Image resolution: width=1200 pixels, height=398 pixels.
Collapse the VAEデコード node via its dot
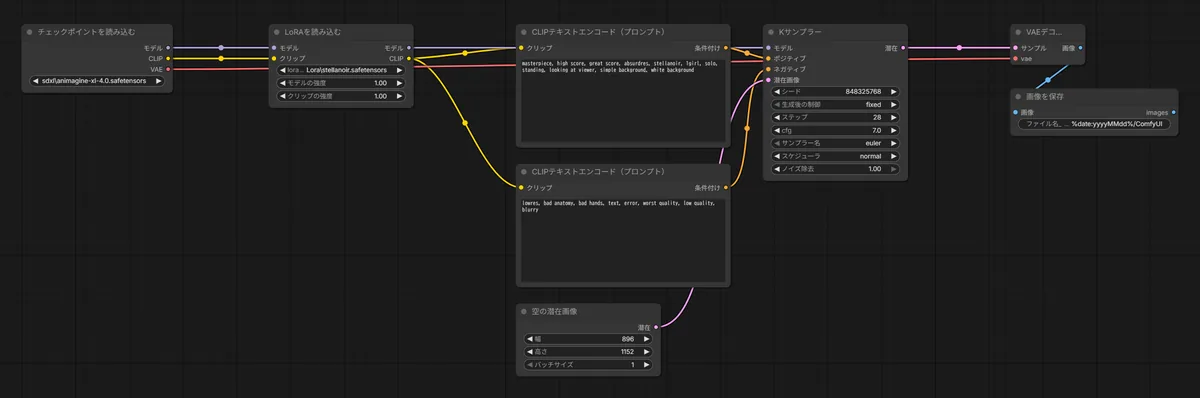click(x=1018, y=32)
